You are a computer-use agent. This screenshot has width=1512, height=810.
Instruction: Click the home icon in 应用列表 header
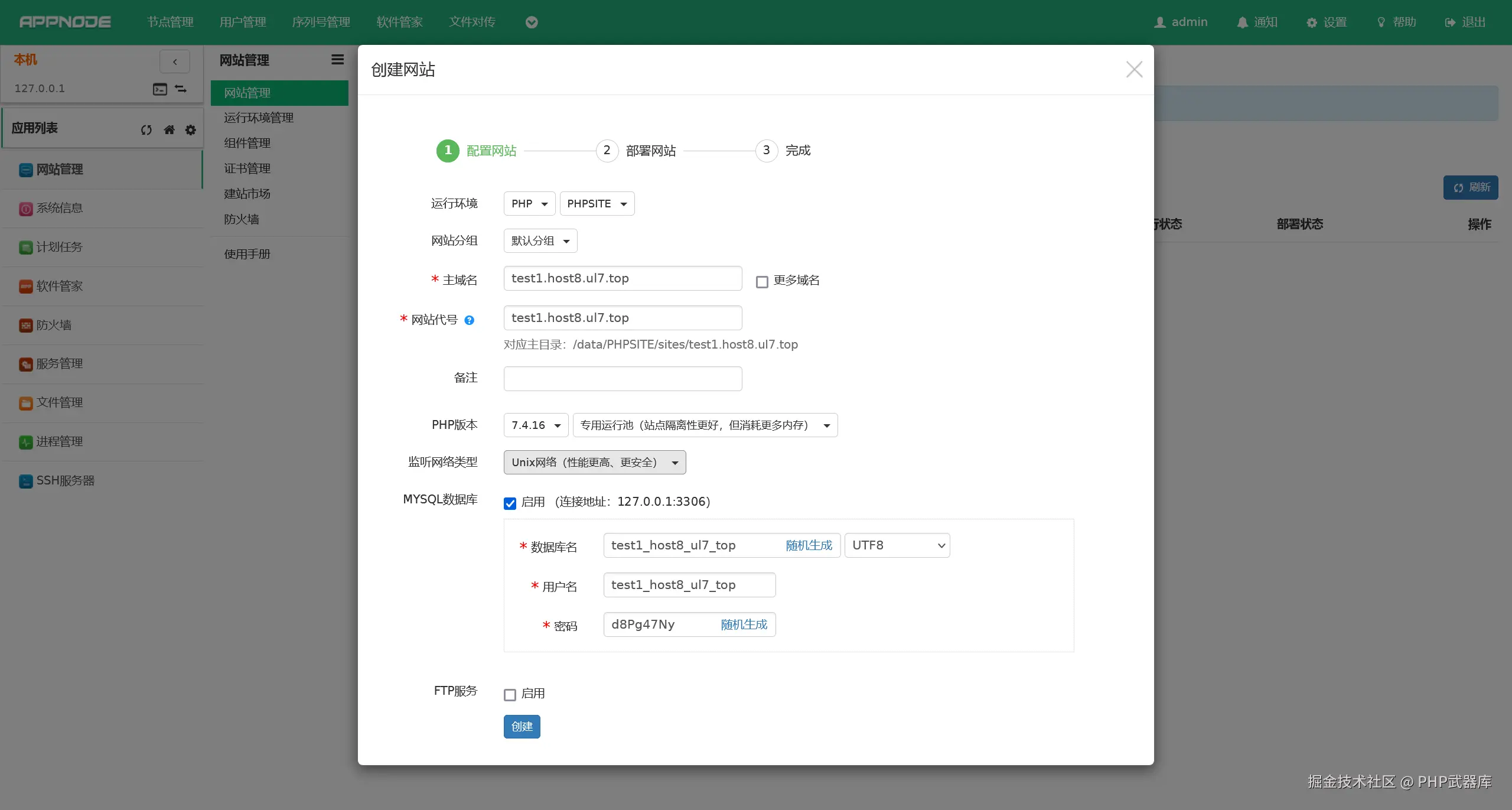click(169, 130)
